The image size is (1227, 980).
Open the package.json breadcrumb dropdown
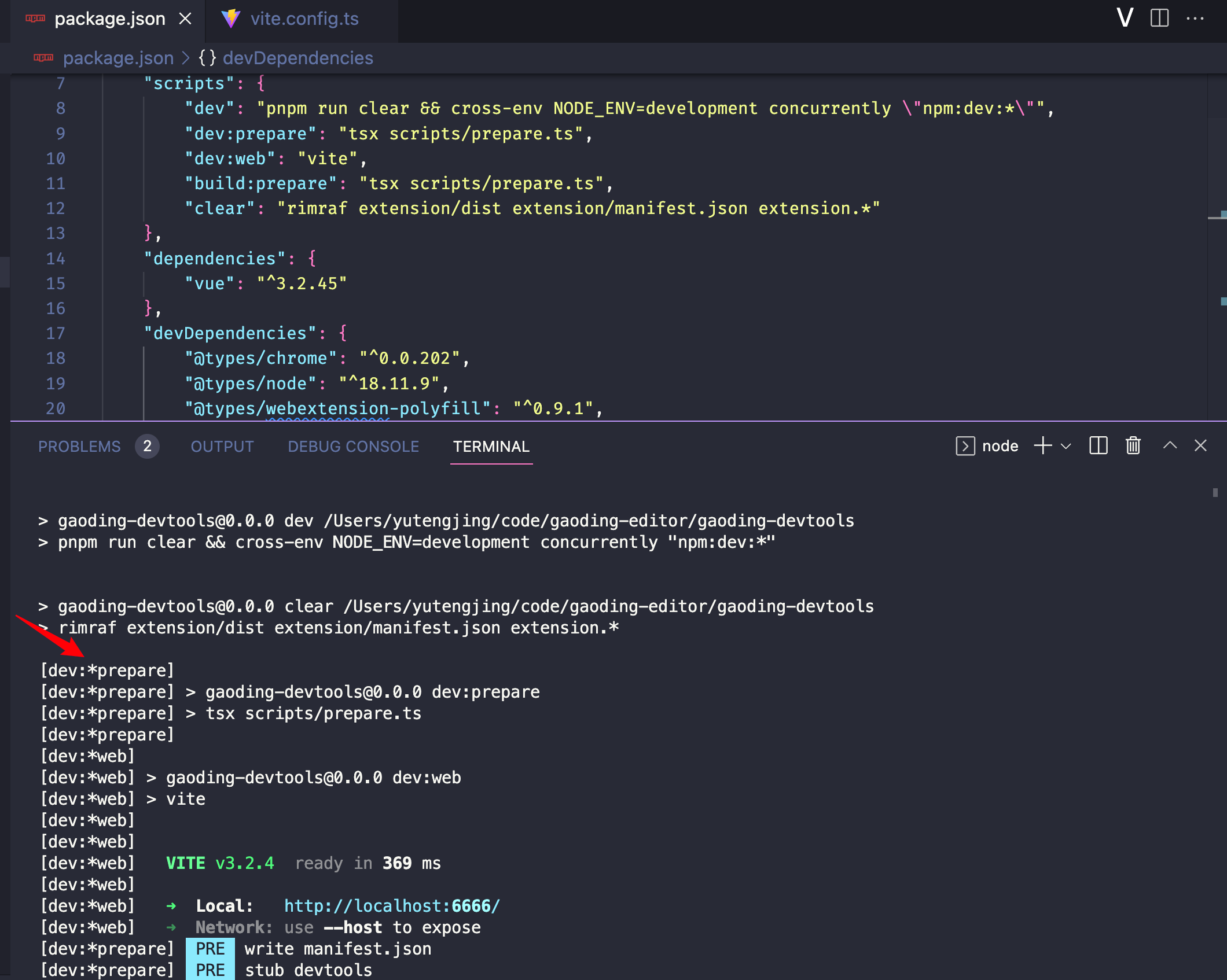(118, 58)
